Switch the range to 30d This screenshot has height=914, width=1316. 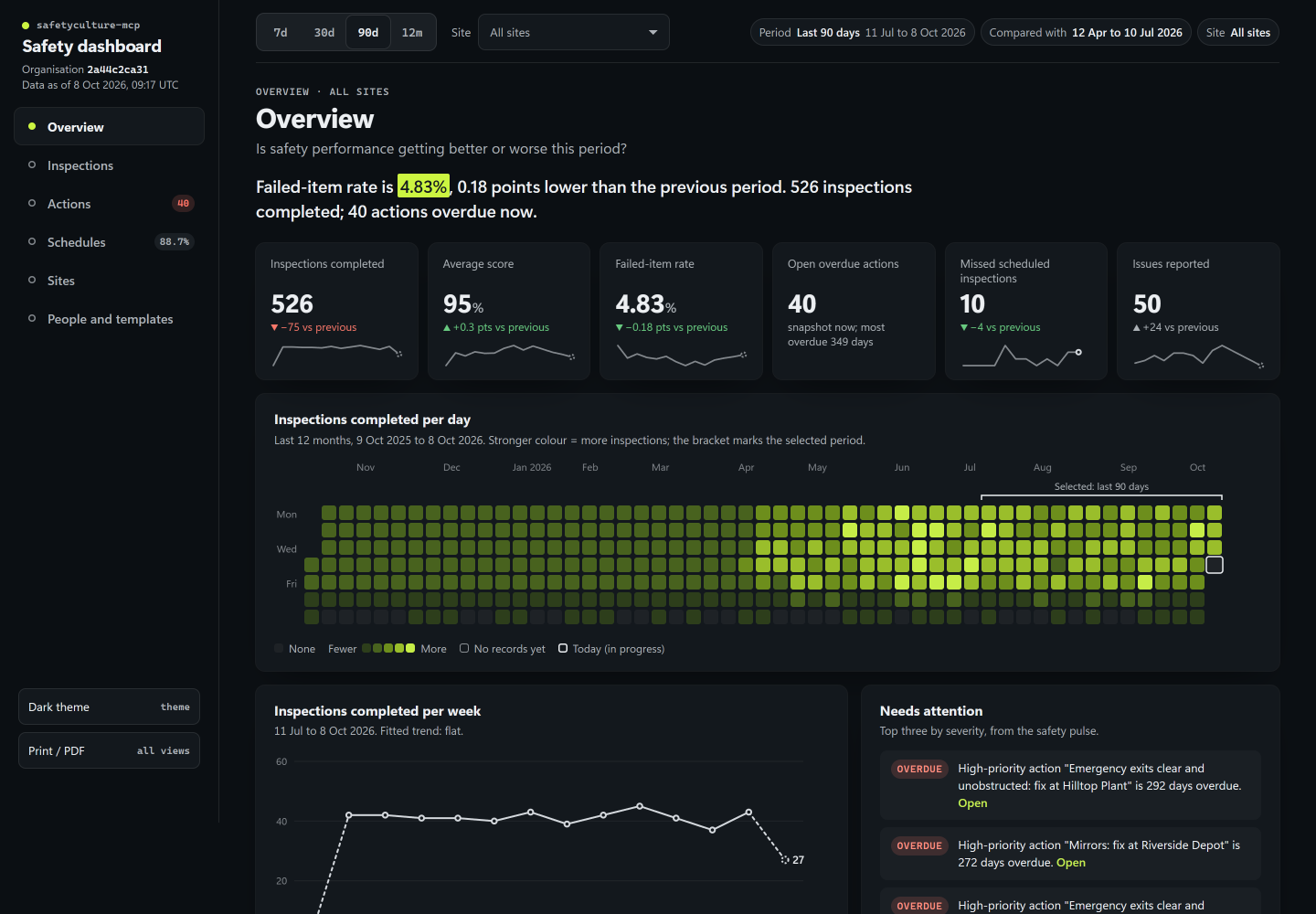(324, 32)
